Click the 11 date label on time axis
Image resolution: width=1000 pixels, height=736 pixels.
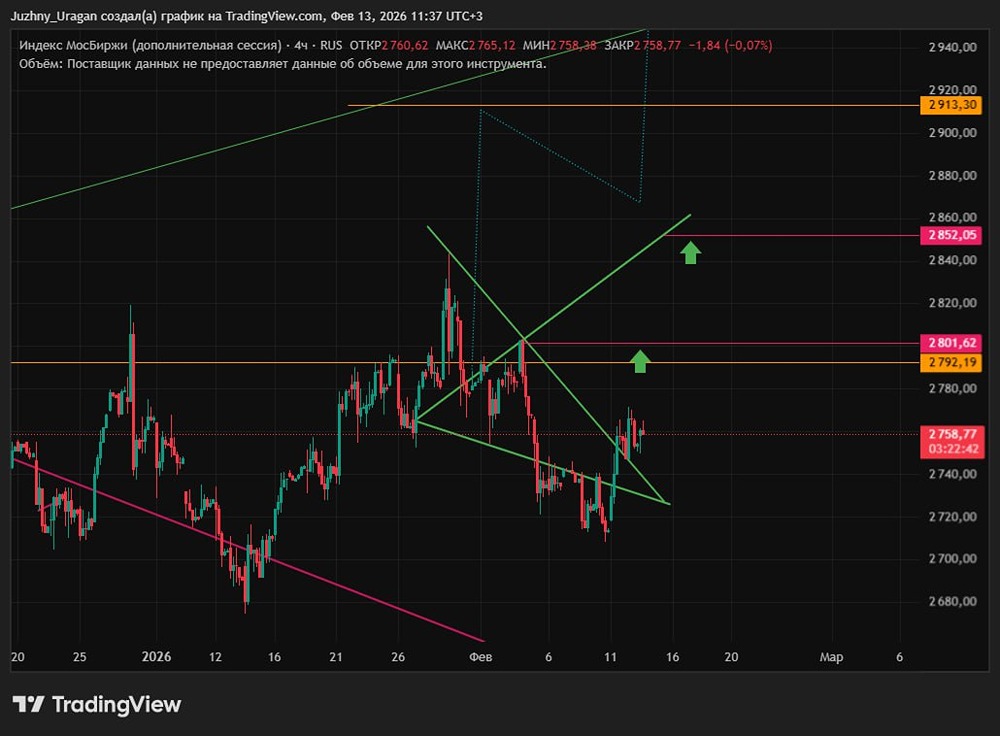point(610,657)
